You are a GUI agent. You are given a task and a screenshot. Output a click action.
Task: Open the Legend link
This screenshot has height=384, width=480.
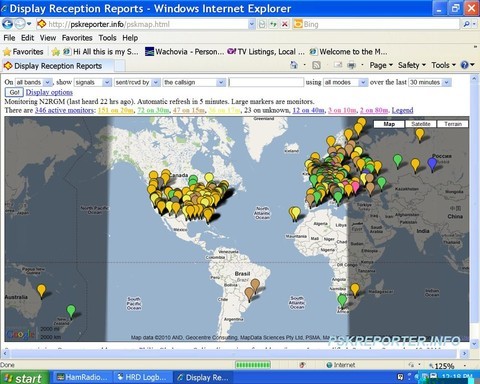point(402,110)
